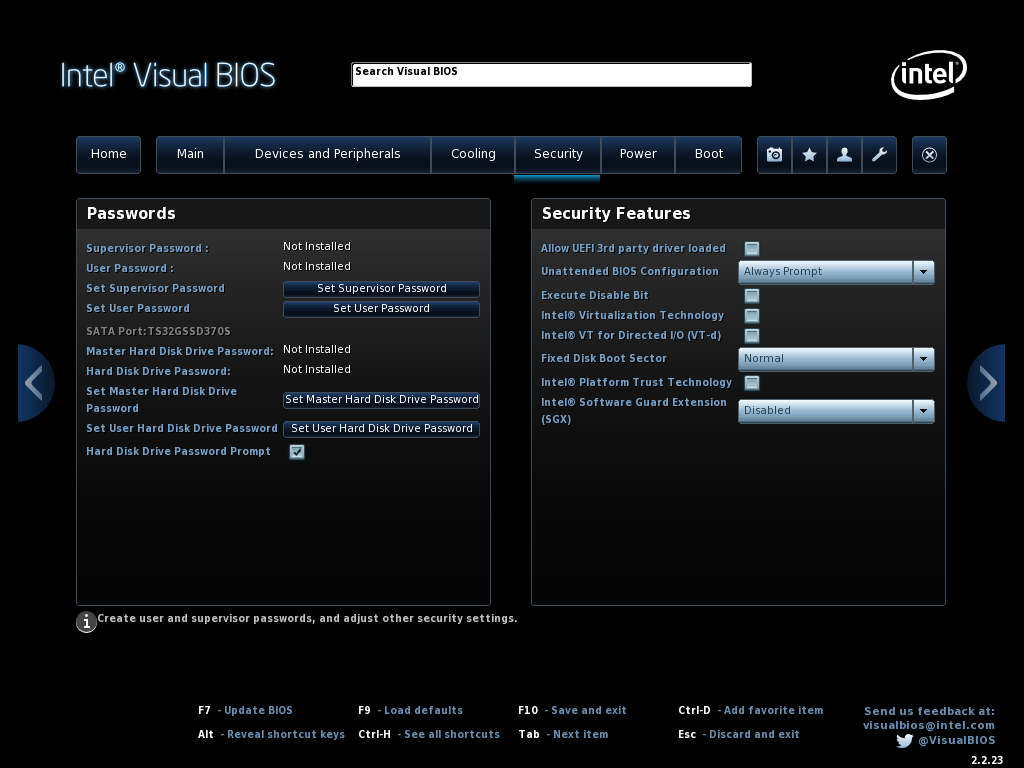
Task: Click the Search Visual BIOS field
Action: point(551,74)
